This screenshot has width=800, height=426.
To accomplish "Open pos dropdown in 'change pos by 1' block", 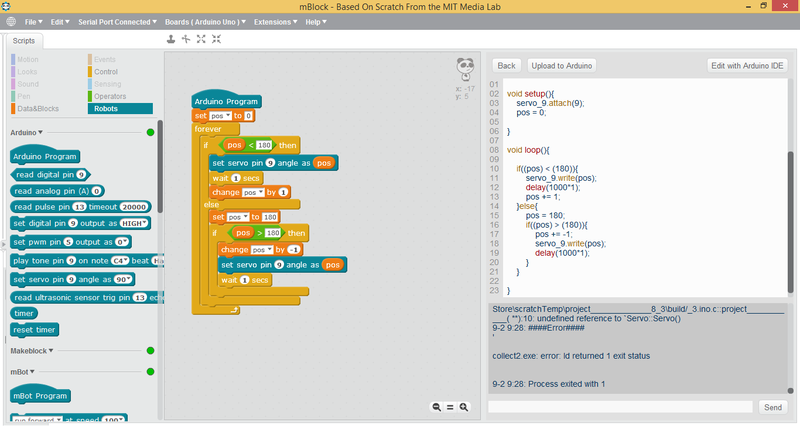I will 253,192.
